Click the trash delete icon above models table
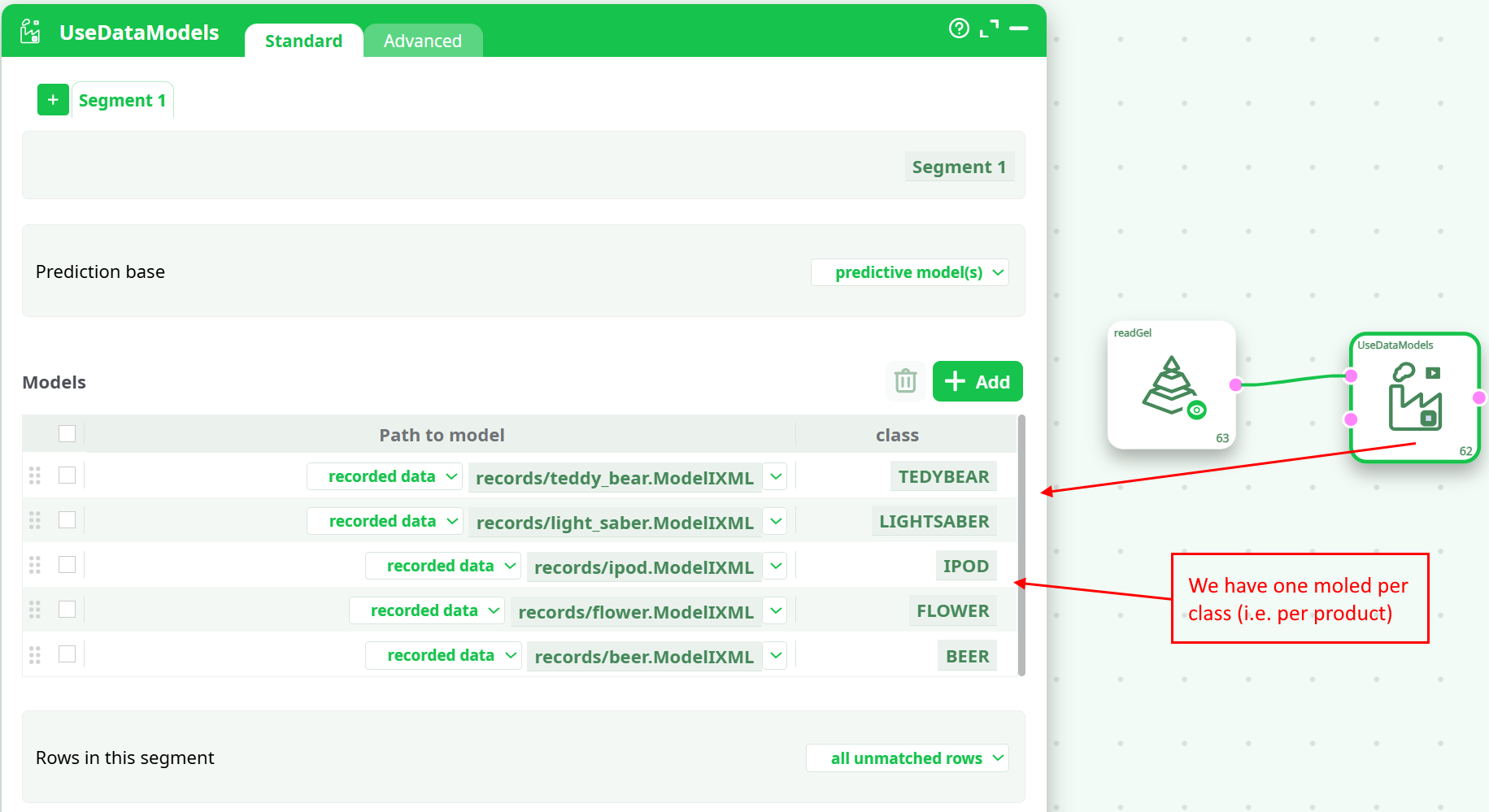This screenshot has height=812, width=1489. (905, 381)
